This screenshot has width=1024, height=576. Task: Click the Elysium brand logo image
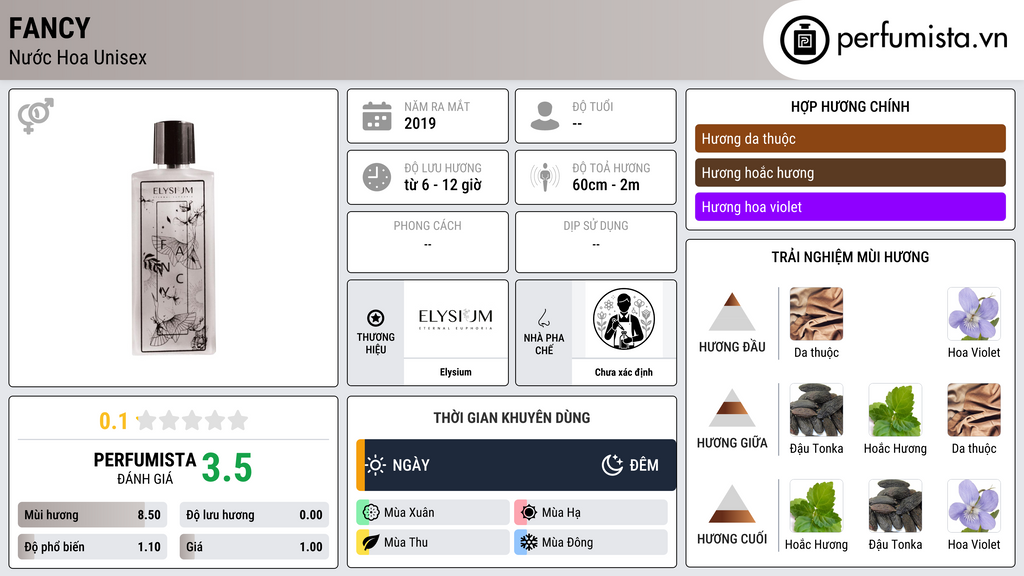pyautogui.click(x=456, y=319)
